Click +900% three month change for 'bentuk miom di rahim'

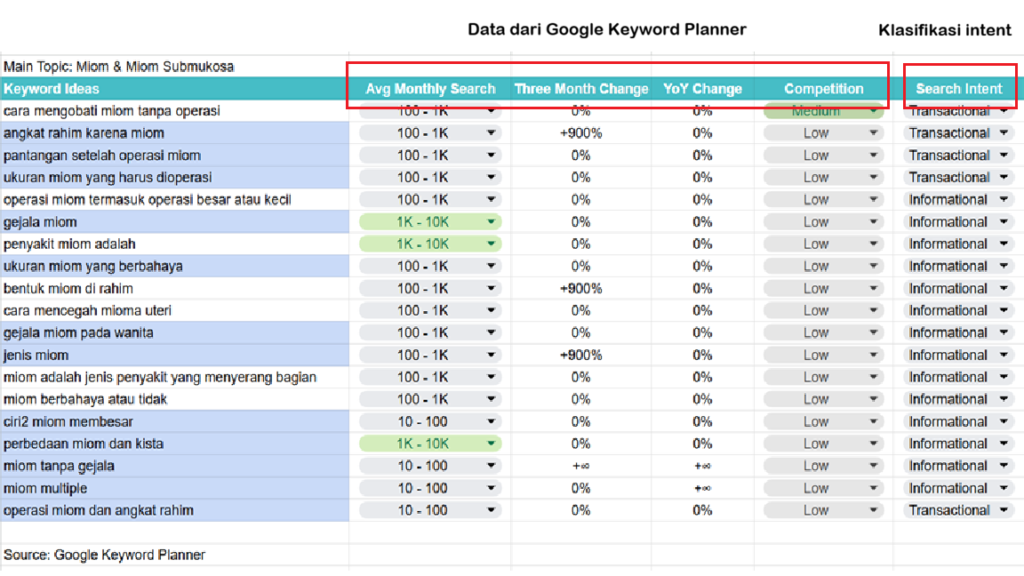coord(581,289)
